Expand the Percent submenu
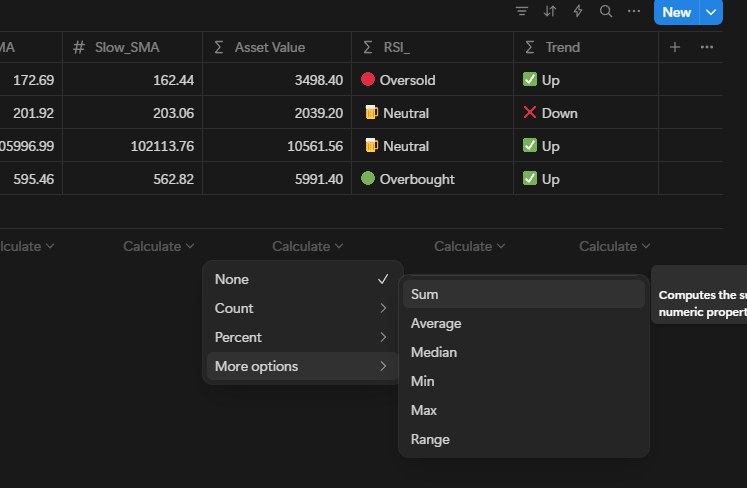The width and height of the screenshot is (747, 488). pyautogui.click(x=301, y=337)
